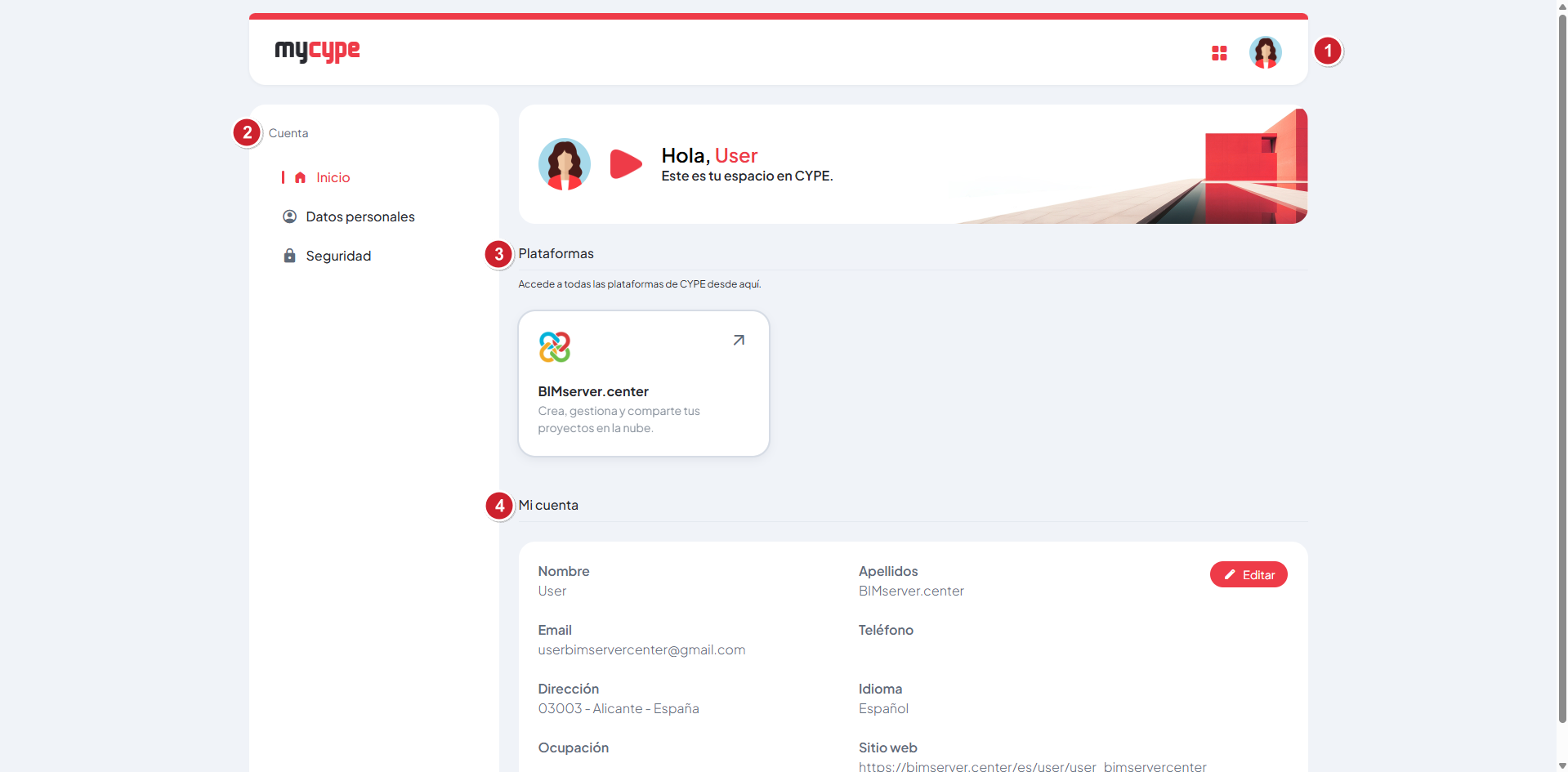Click the large profile avatar in welcome banner
This screenshot has height=772, width=1568.
coord(565,164)
